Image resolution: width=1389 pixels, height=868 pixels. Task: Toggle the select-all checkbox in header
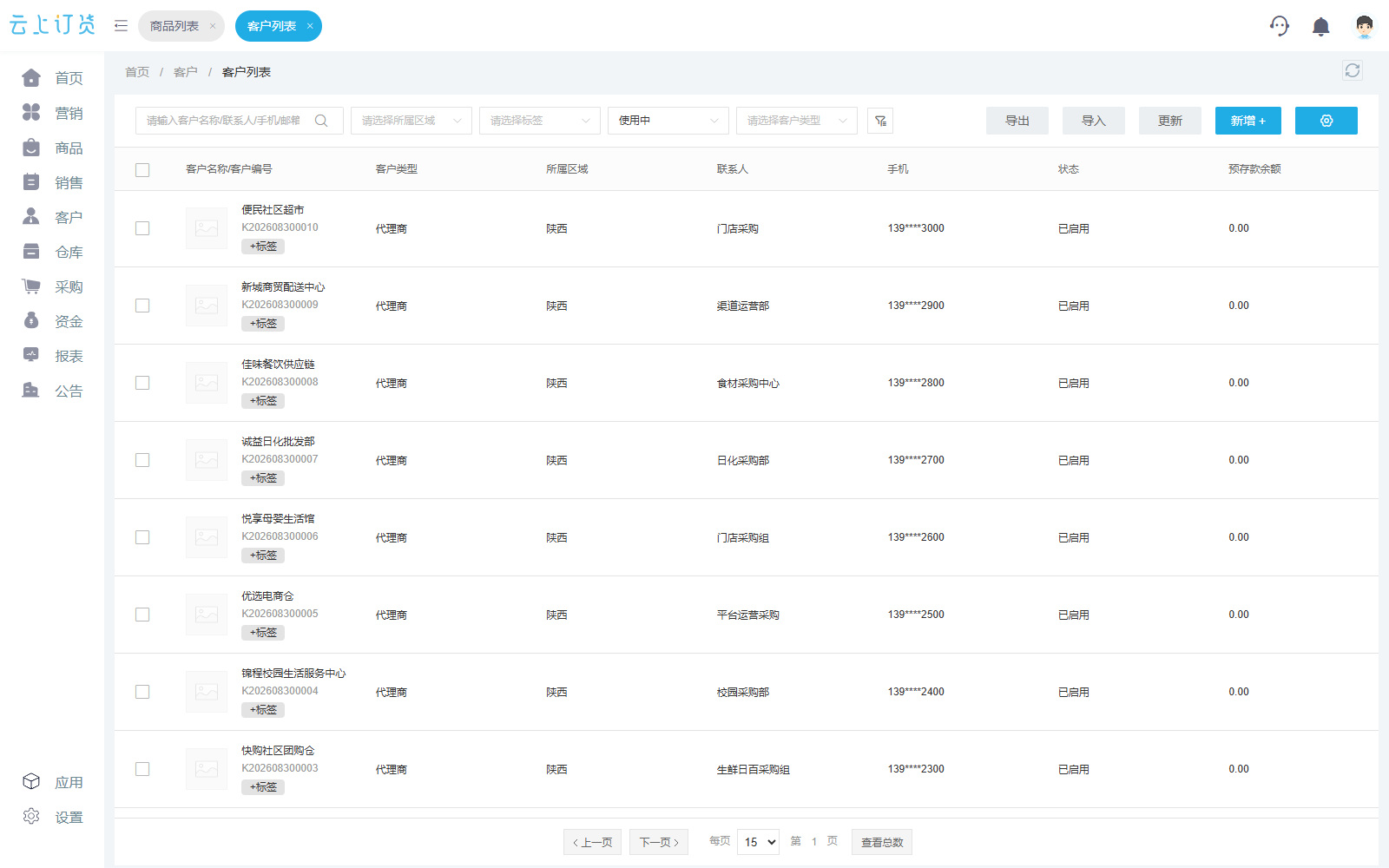point(142,170)
